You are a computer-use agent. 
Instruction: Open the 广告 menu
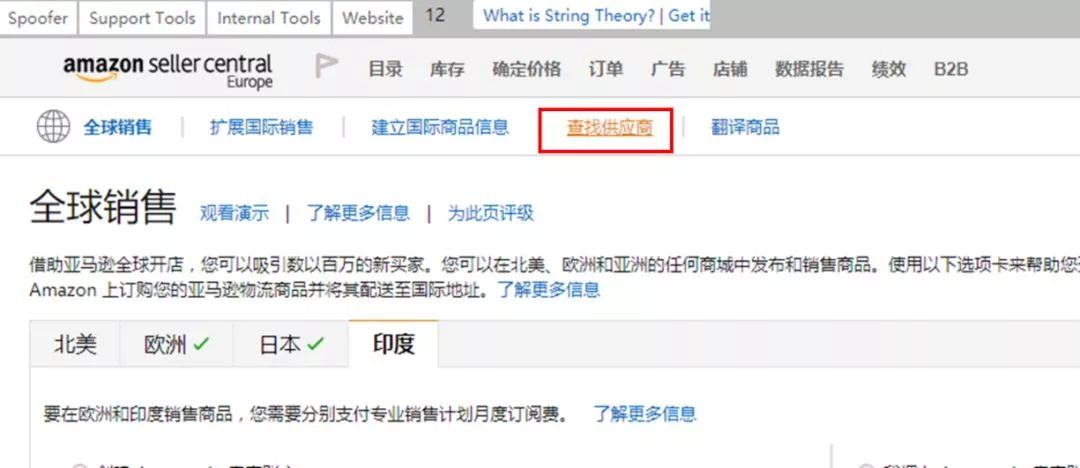coord(667,69)
